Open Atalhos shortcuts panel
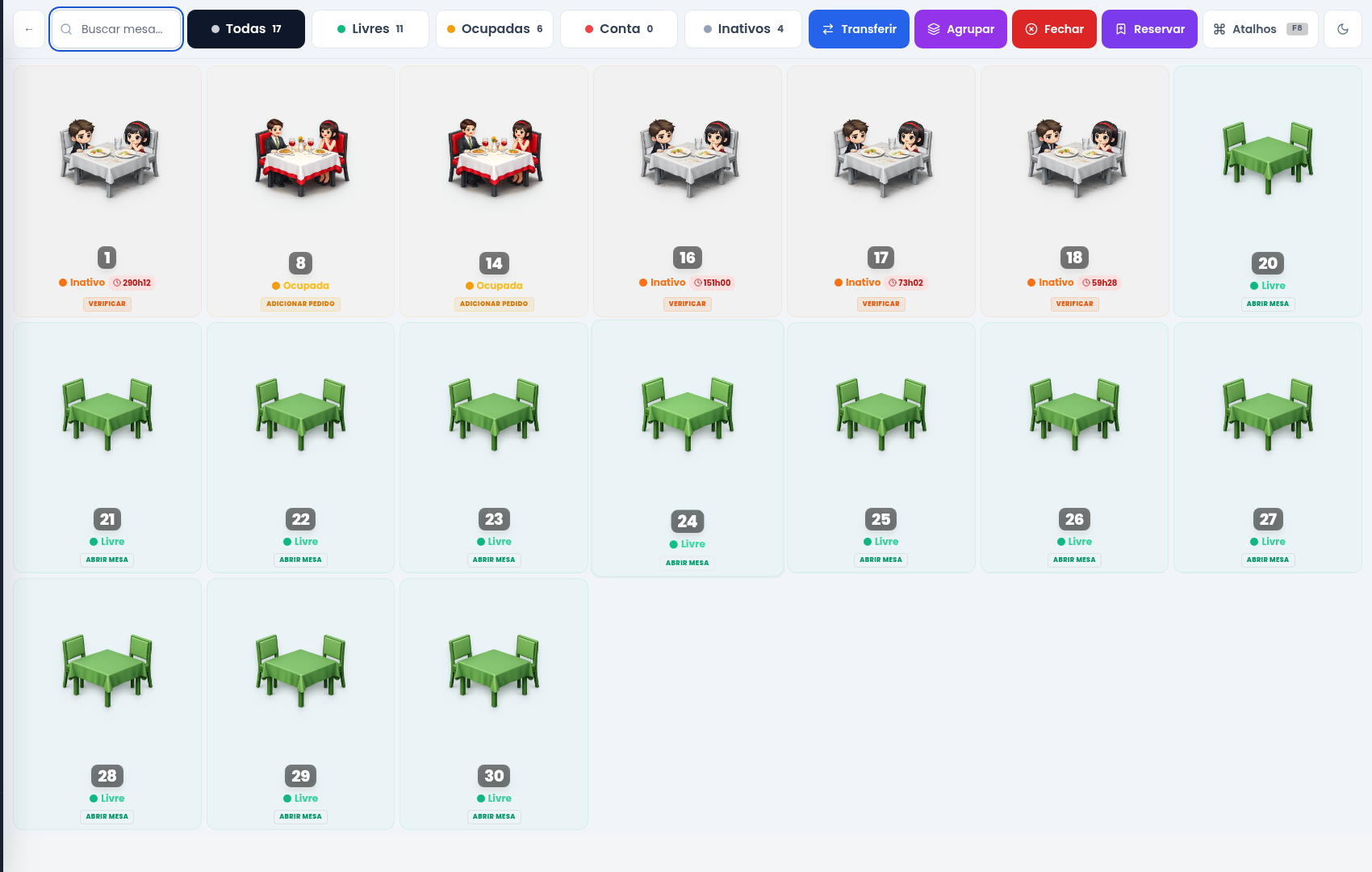Viewport: 1372px width, 872px height. (x=1261, y=29)
